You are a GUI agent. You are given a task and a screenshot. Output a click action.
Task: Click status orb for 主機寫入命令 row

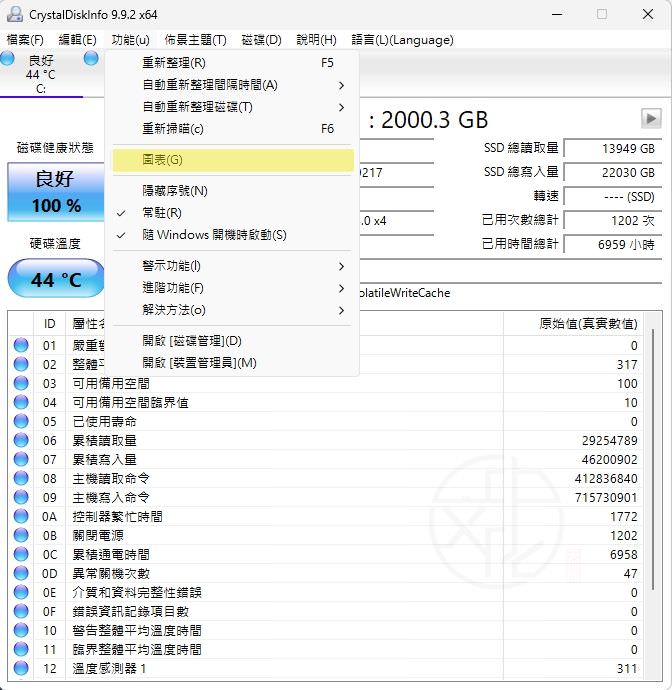(x=21, y=497)
